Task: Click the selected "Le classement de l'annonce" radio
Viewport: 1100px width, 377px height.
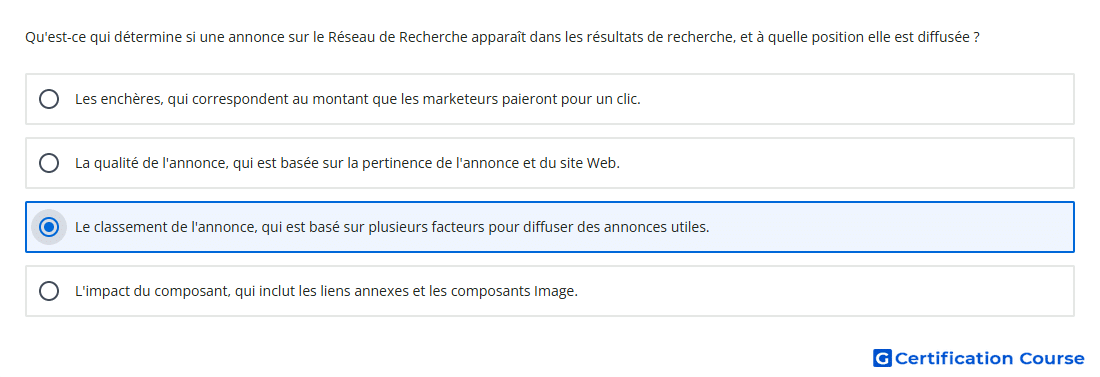Action: (49, 227)
